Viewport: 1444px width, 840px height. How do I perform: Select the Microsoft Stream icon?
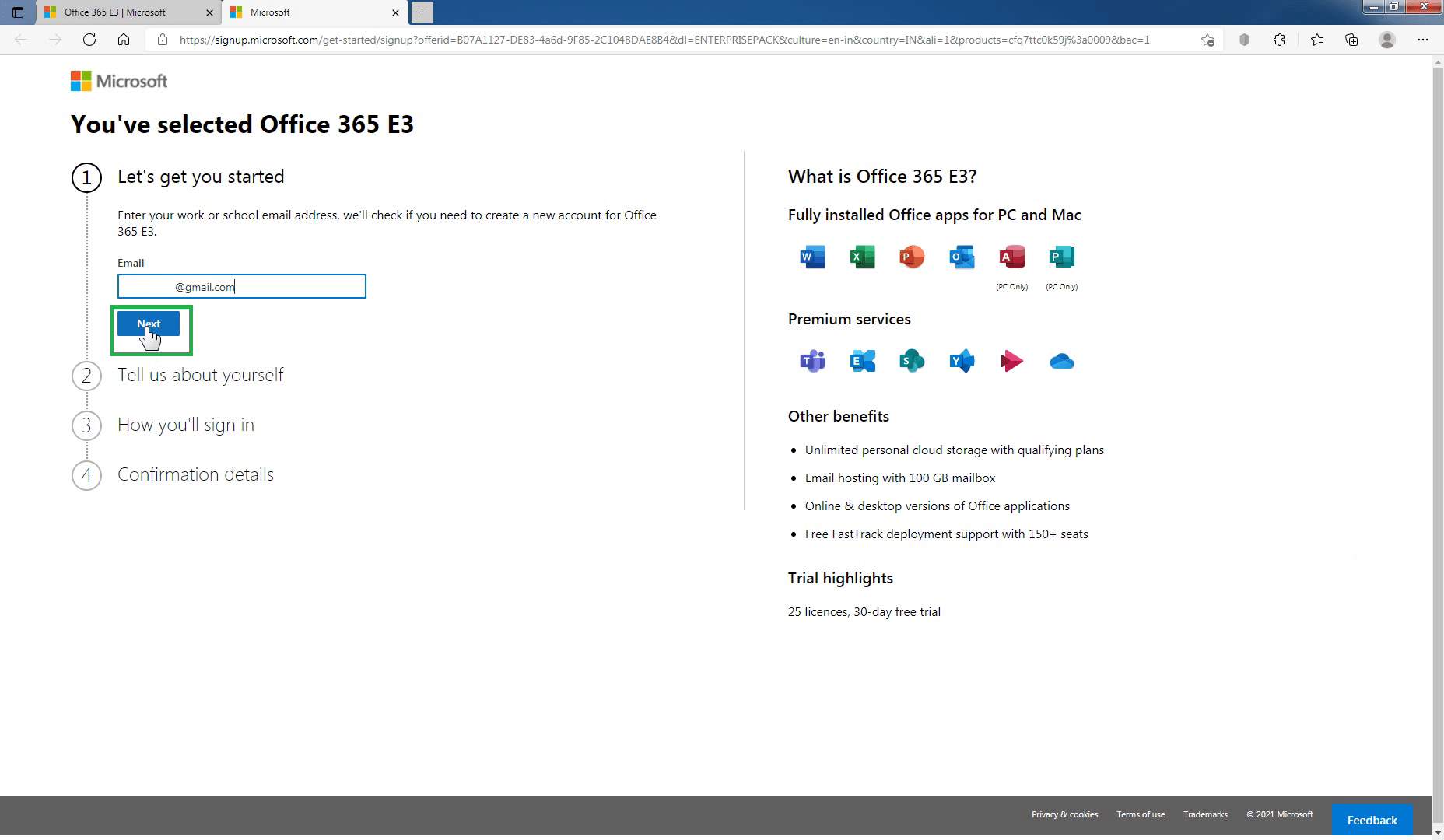pos(1011,360)
